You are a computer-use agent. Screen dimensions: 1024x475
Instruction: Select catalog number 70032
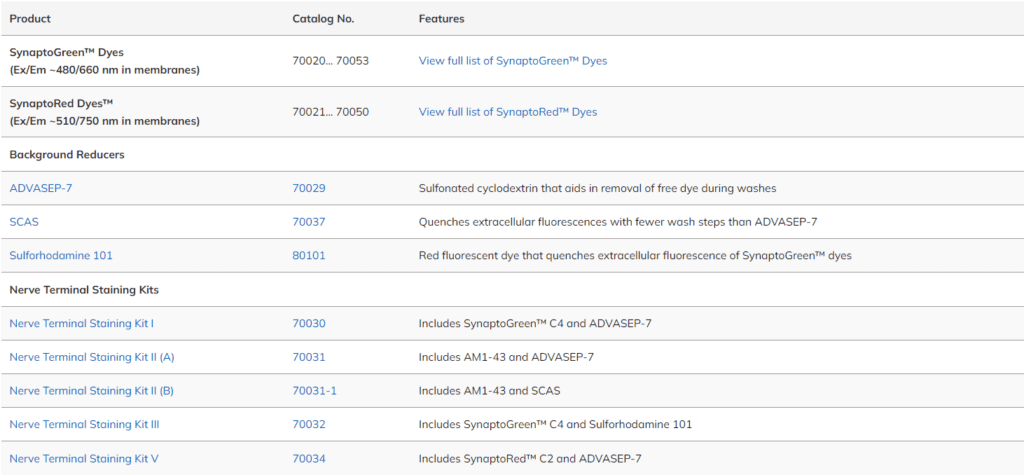[308, 425]
